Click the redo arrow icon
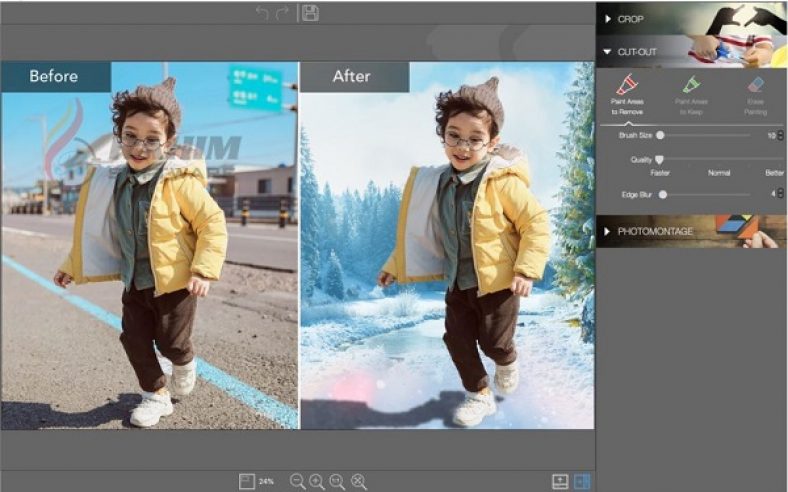Viewport: 788px width, 492px height. pyautogui.click(x=282, y=13)
